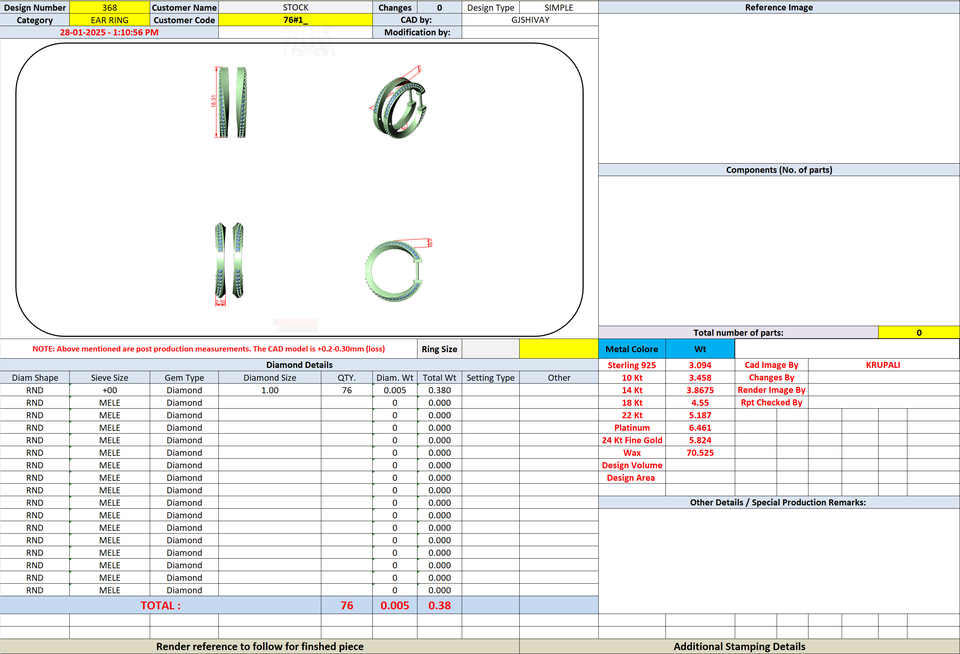
Task: Click the front-view earring pair render
Action: [229, 263]
